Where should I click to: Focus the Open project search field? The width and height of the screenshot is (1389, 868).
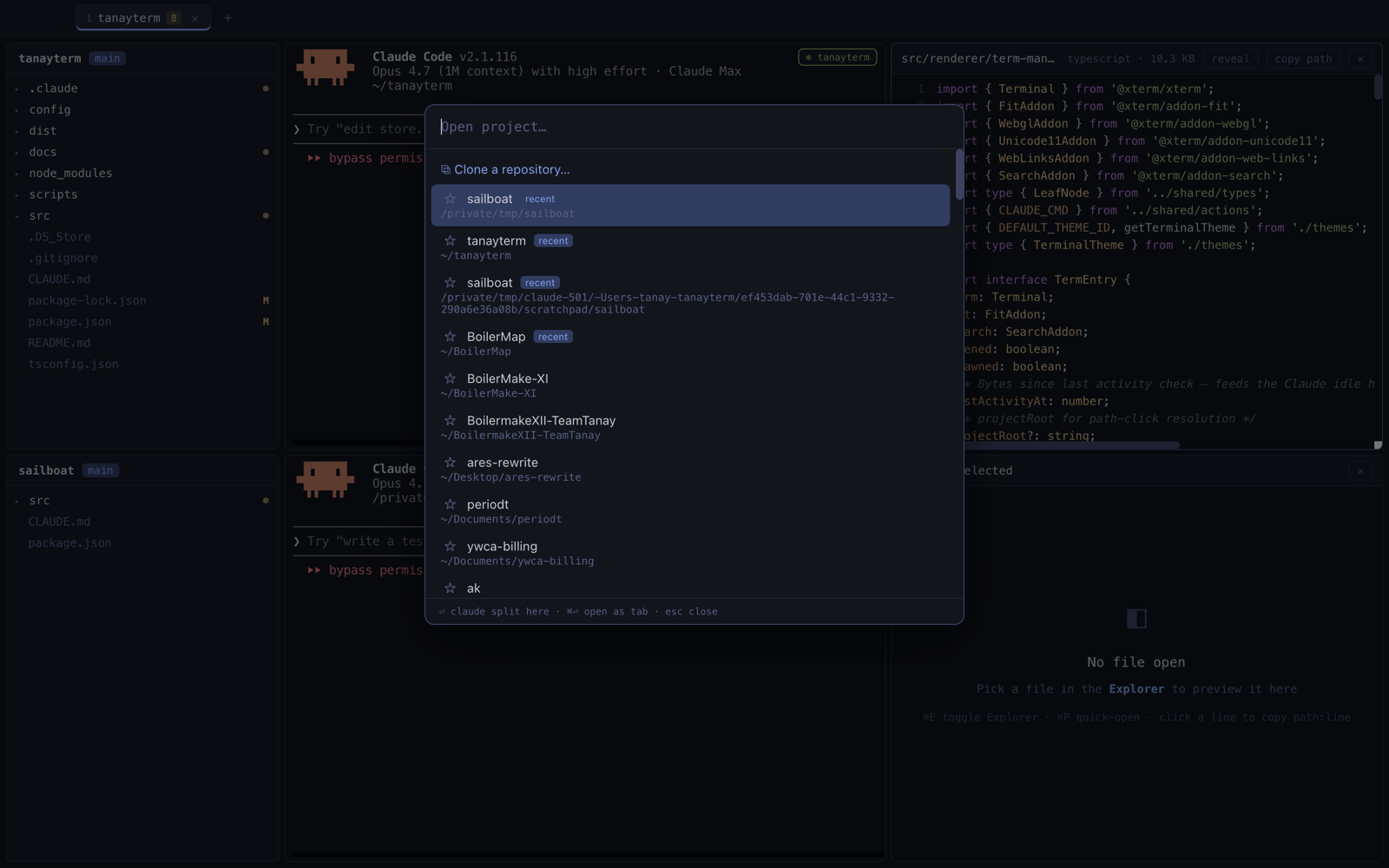click(694, 127)
